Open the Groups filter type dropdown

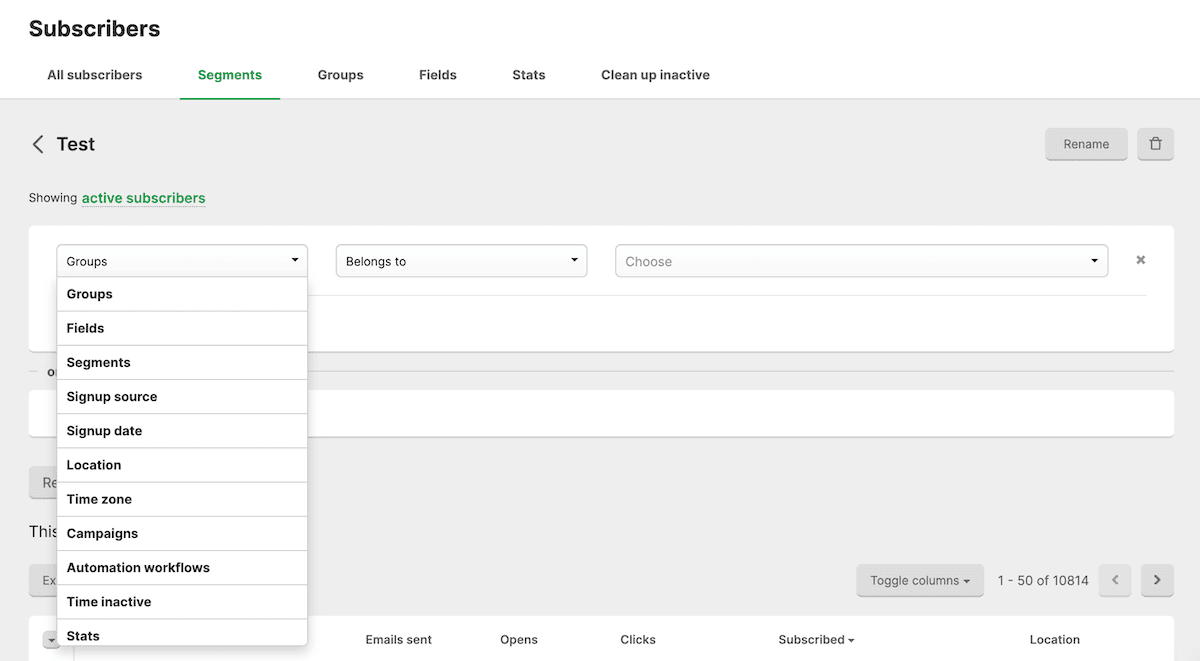[x=181, y=261]
